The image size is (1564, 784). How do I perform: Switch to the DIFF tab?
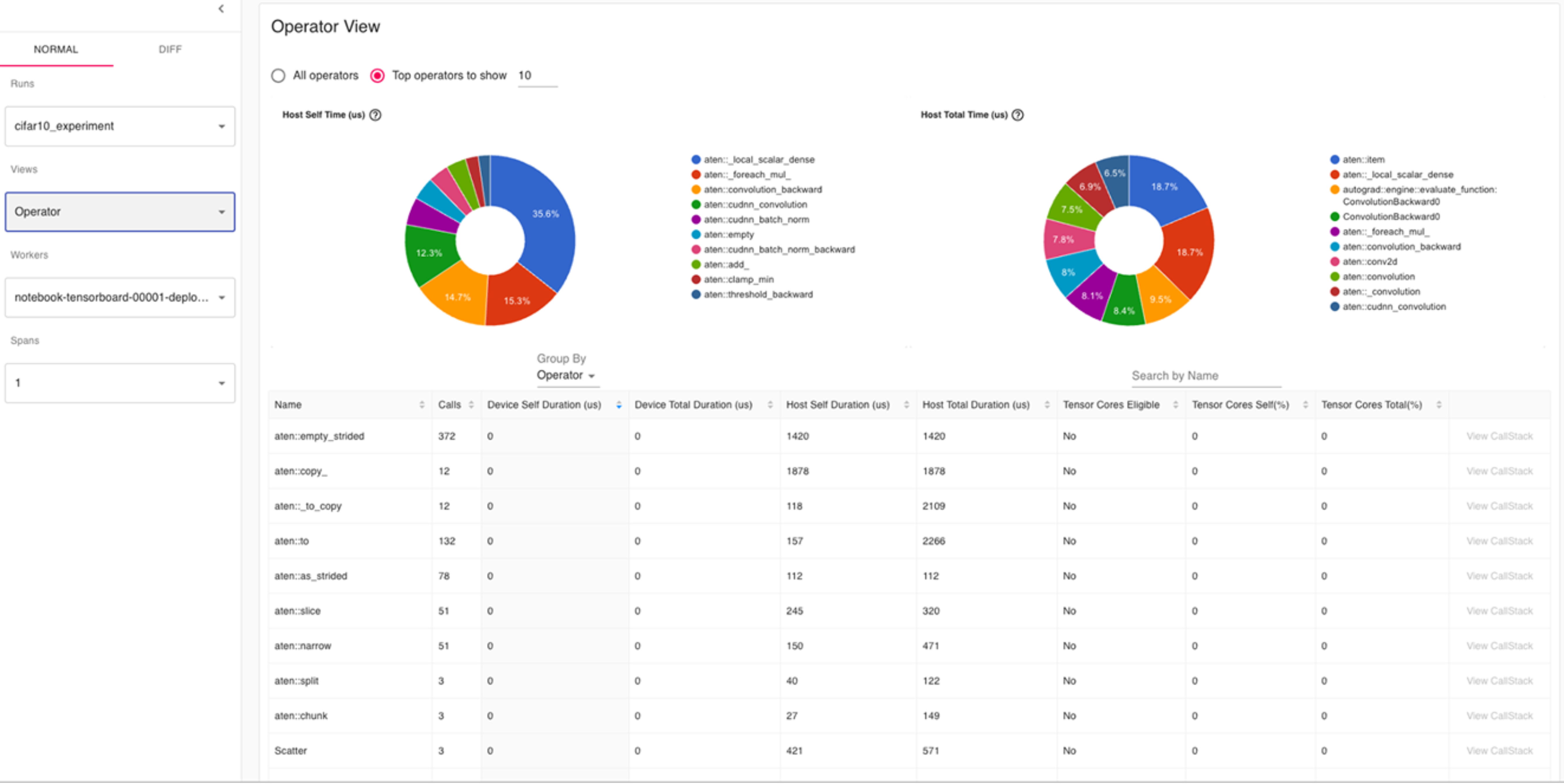pyautogui.click(x=170, y=49)
